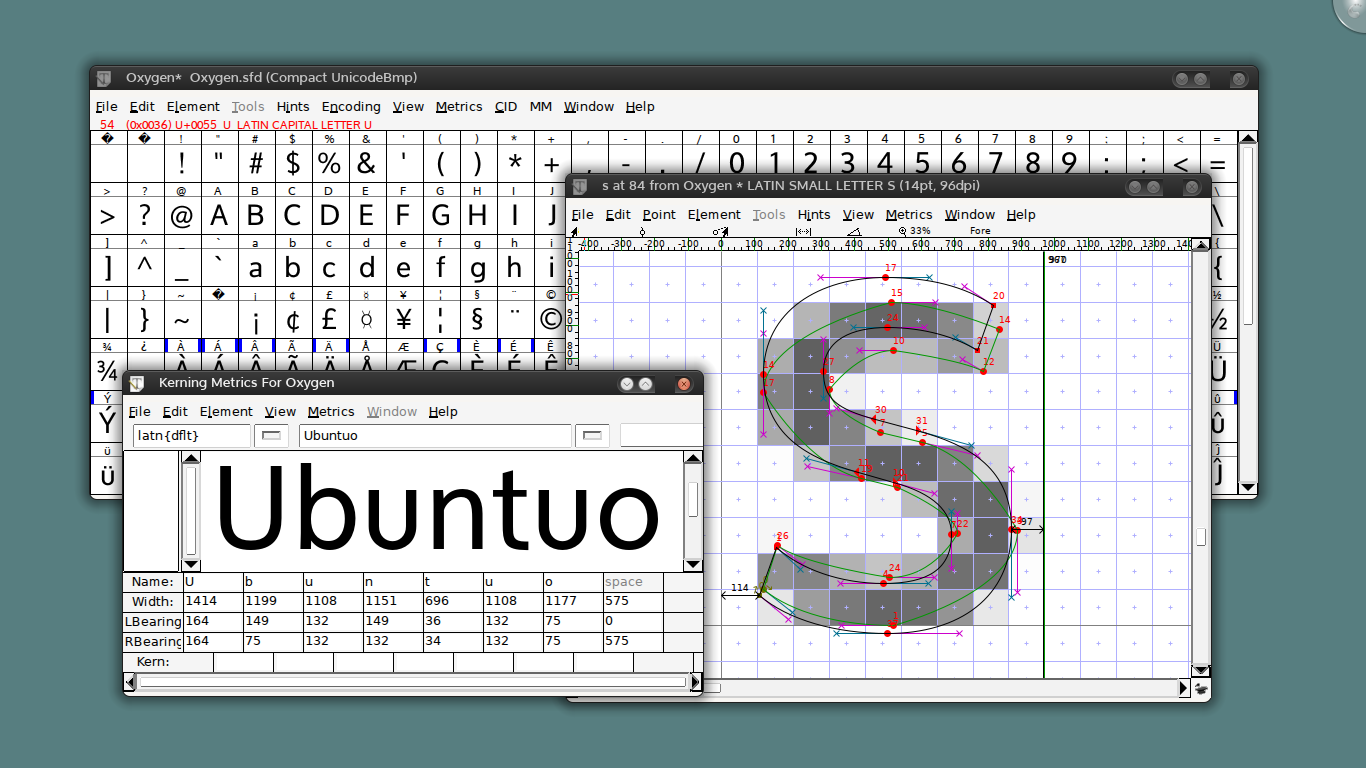Open script list dropdown beside latn{dflt} field
1366x768 pixels.
[x=270, y=435]
